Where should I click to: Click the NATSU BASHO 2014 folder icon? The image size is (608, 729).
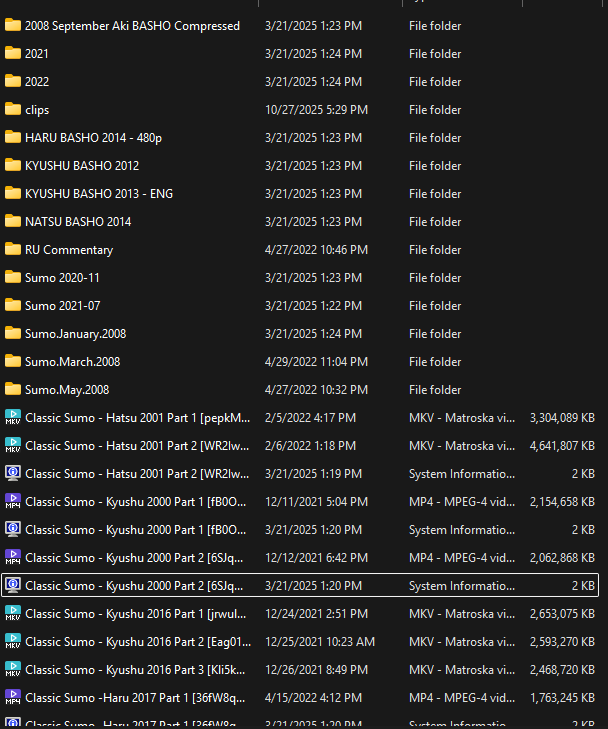coord(13,221)
